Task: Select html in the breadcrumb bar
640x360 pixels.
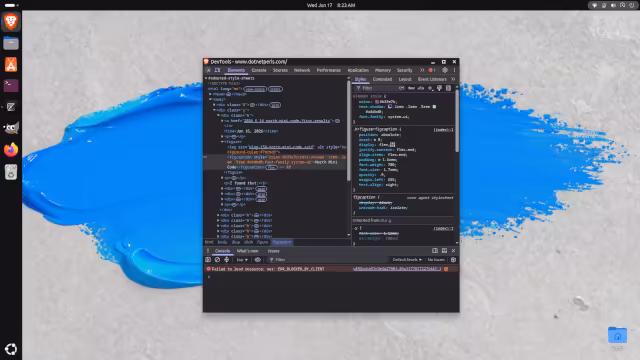Action: (x=209, y=242)
